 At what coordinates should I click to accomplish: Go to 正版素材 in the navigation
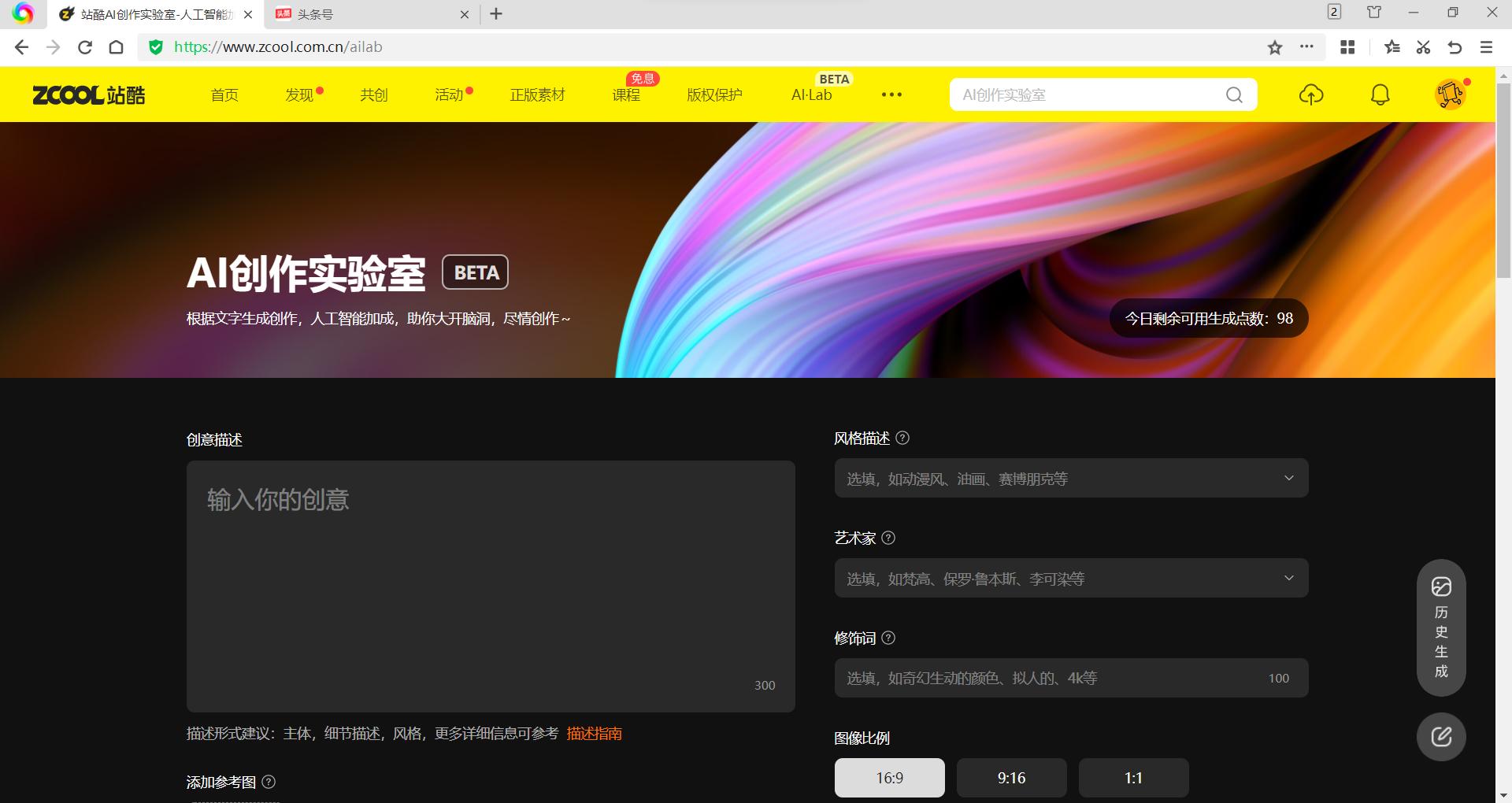(538, 94)
